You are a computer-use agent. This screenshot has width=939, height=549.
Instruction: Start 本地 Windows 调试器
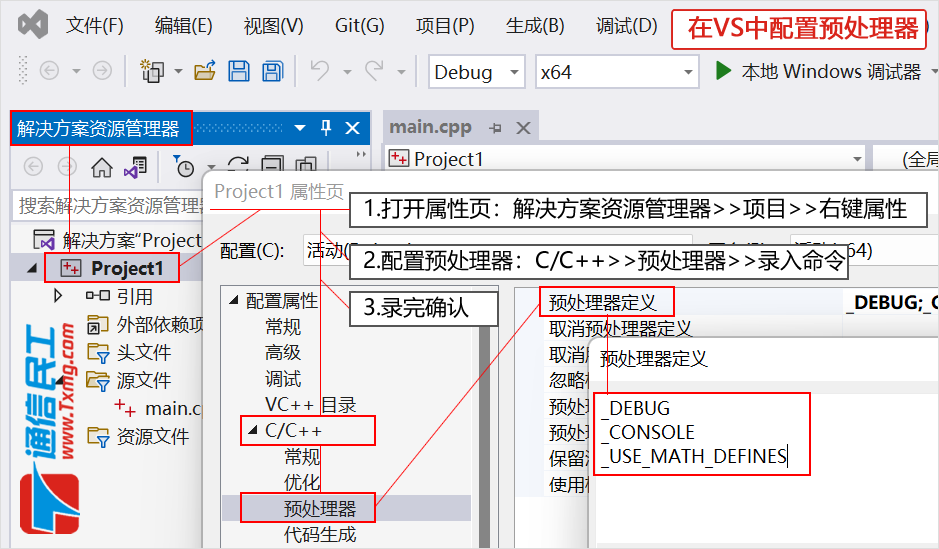pyautogui.click(x=817, y=72)
